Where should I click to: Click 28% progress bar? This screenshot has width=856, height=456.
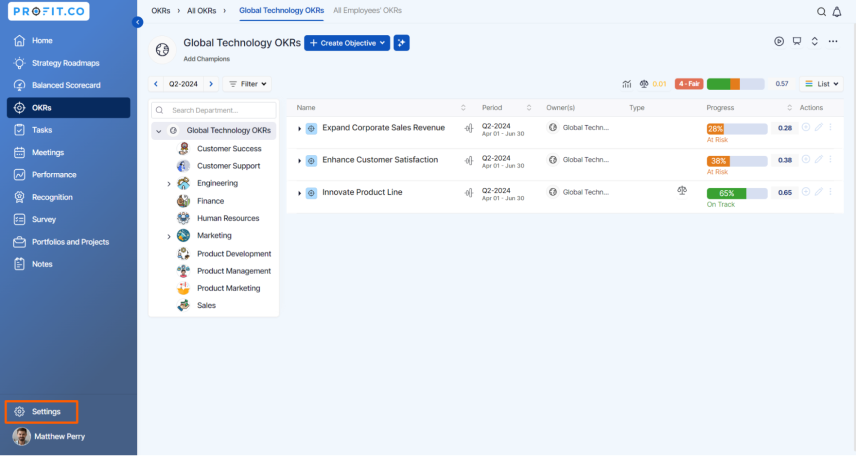point(737,129)
